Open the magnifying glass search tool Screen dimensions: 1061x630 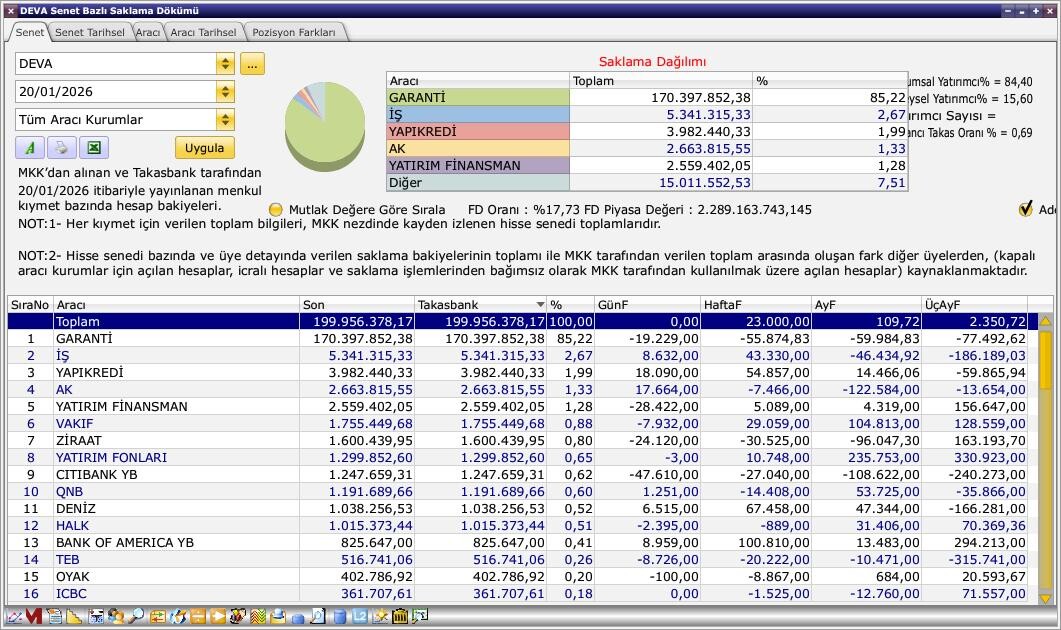coord(135,617)
